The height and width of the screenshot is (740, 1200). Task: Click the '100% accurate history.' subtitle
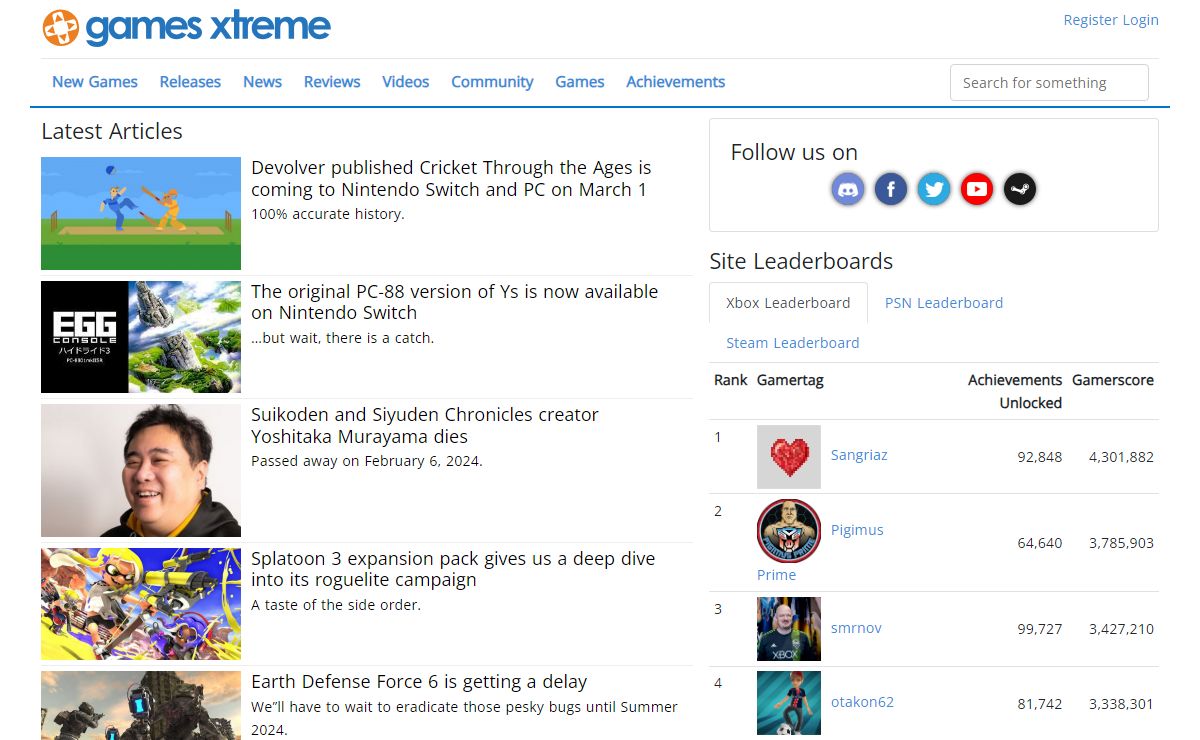(x=328, y=214)
